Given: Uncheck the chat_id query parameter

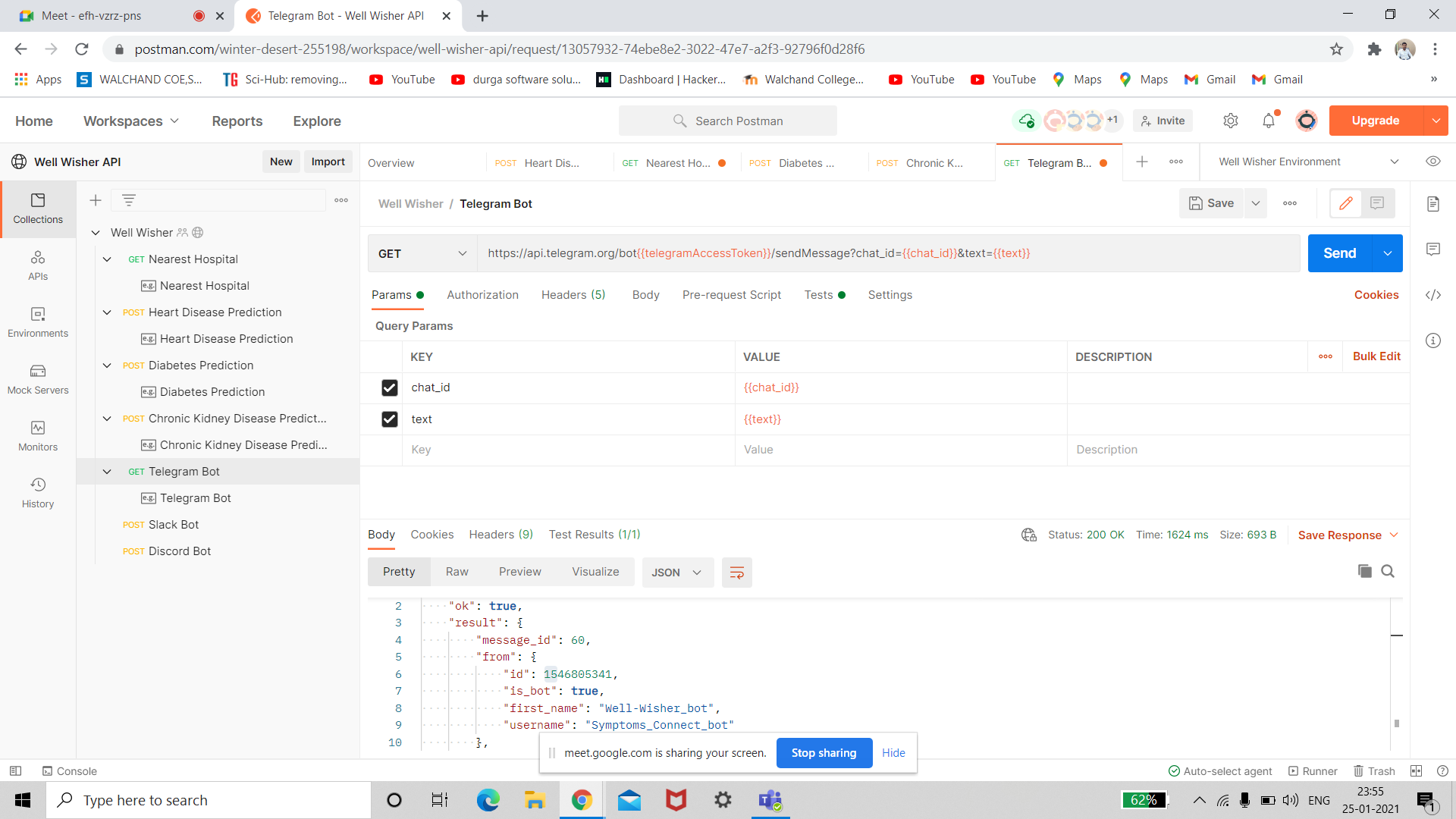Looking at the screenshot, I should point(389,388).
